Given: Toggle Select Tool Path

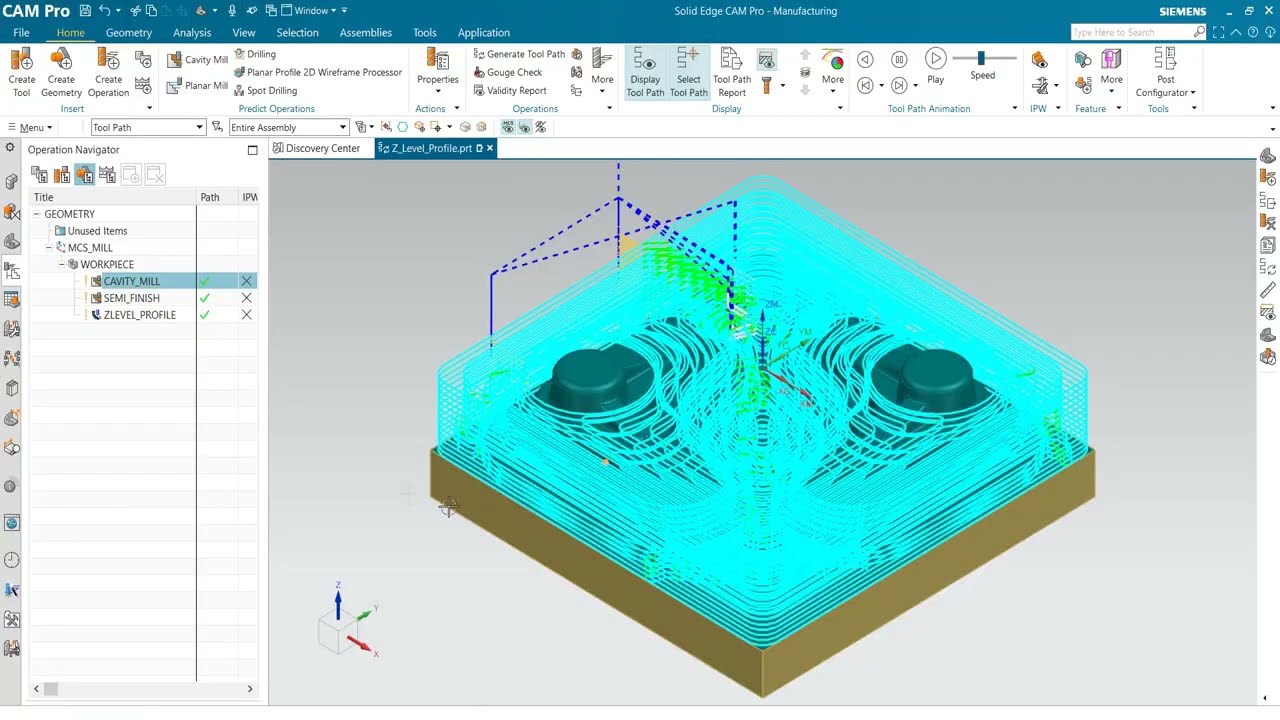Looking at the screenshot, I should [x=689, y=72].
